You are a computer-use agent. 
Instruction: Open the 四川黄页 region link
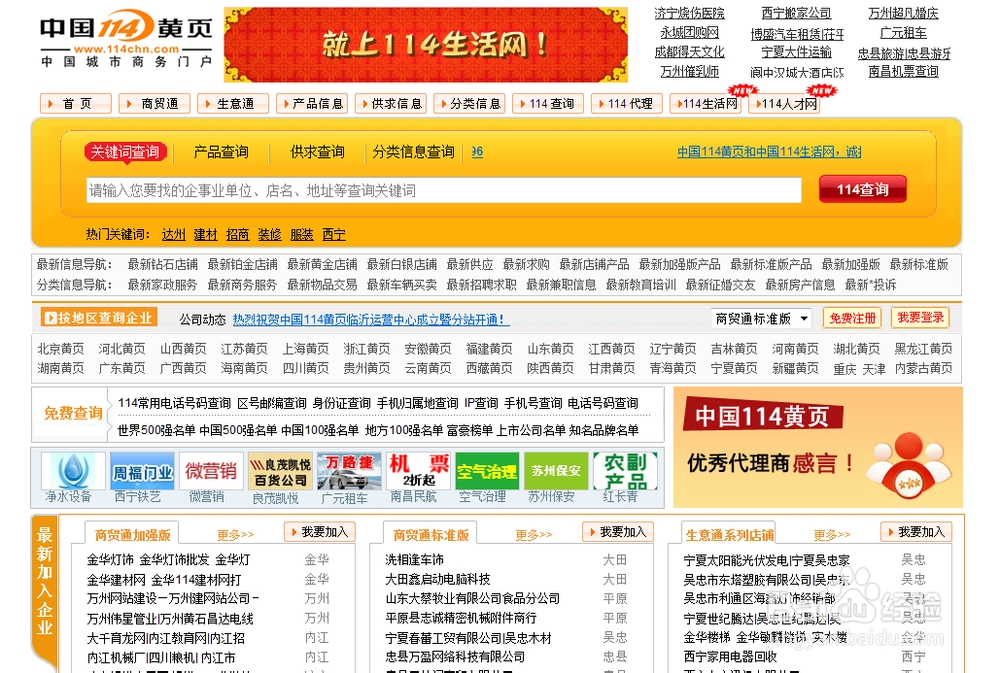305,368
